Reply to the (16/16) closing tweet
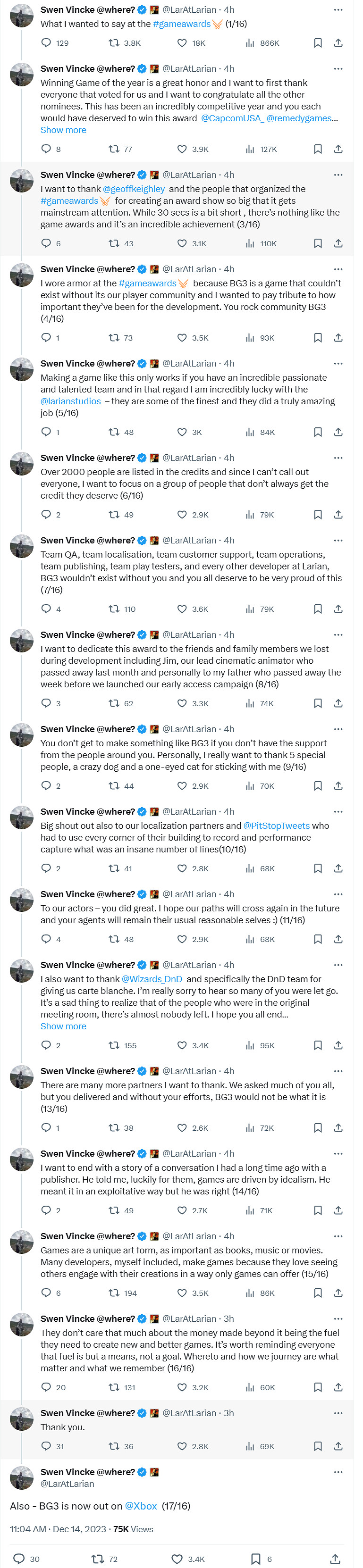Image resolution: width=363 pixels, height=1568 pixels. coord(46,1387)
